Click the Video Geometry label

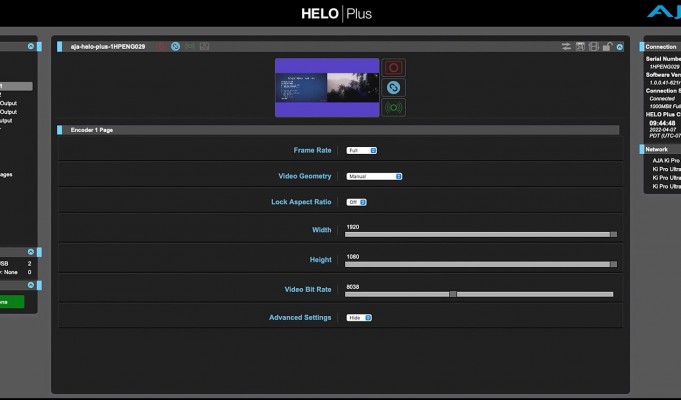tap(304, 176)
